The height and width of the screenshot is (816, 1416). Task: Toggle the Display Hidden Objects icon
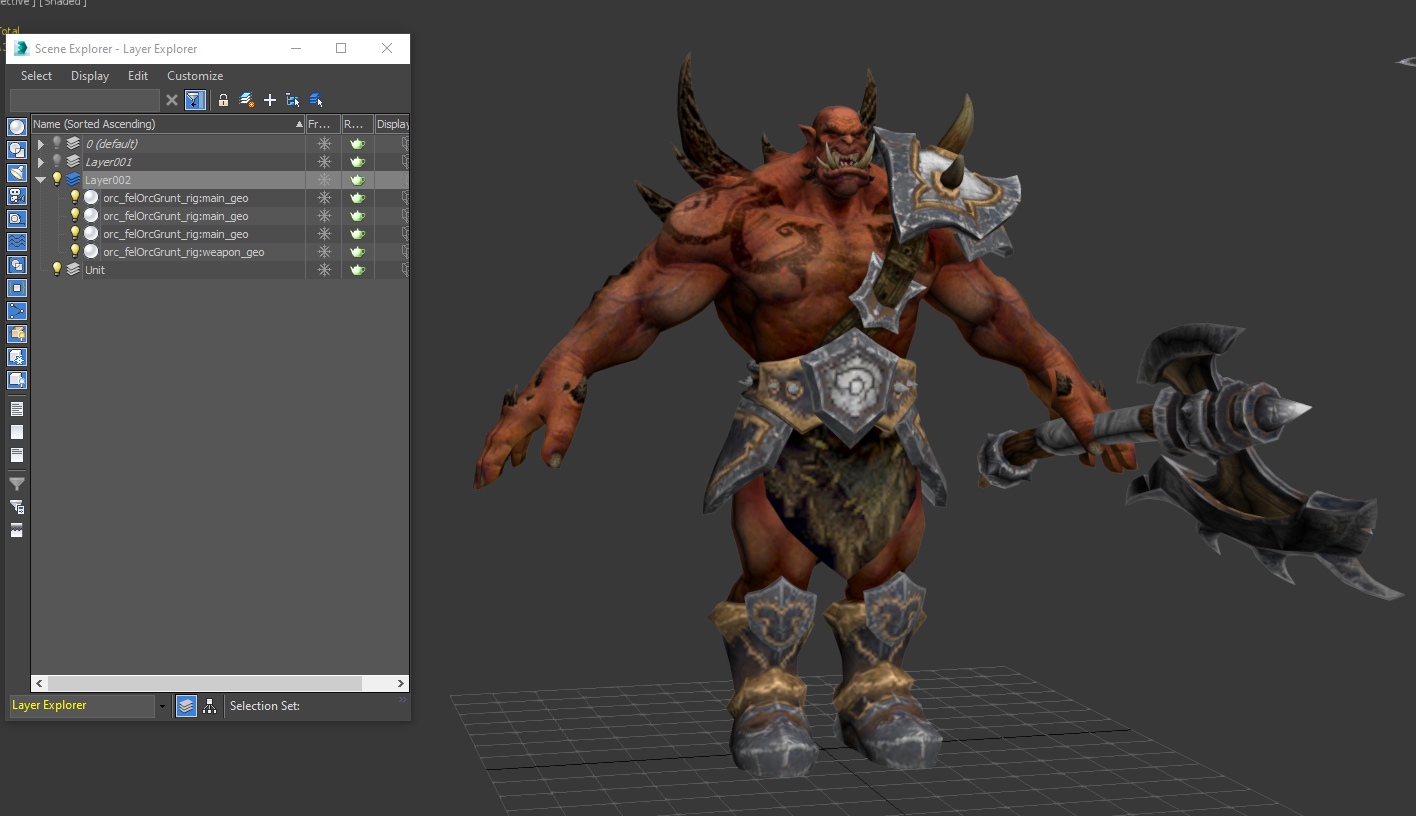[17, 380]
